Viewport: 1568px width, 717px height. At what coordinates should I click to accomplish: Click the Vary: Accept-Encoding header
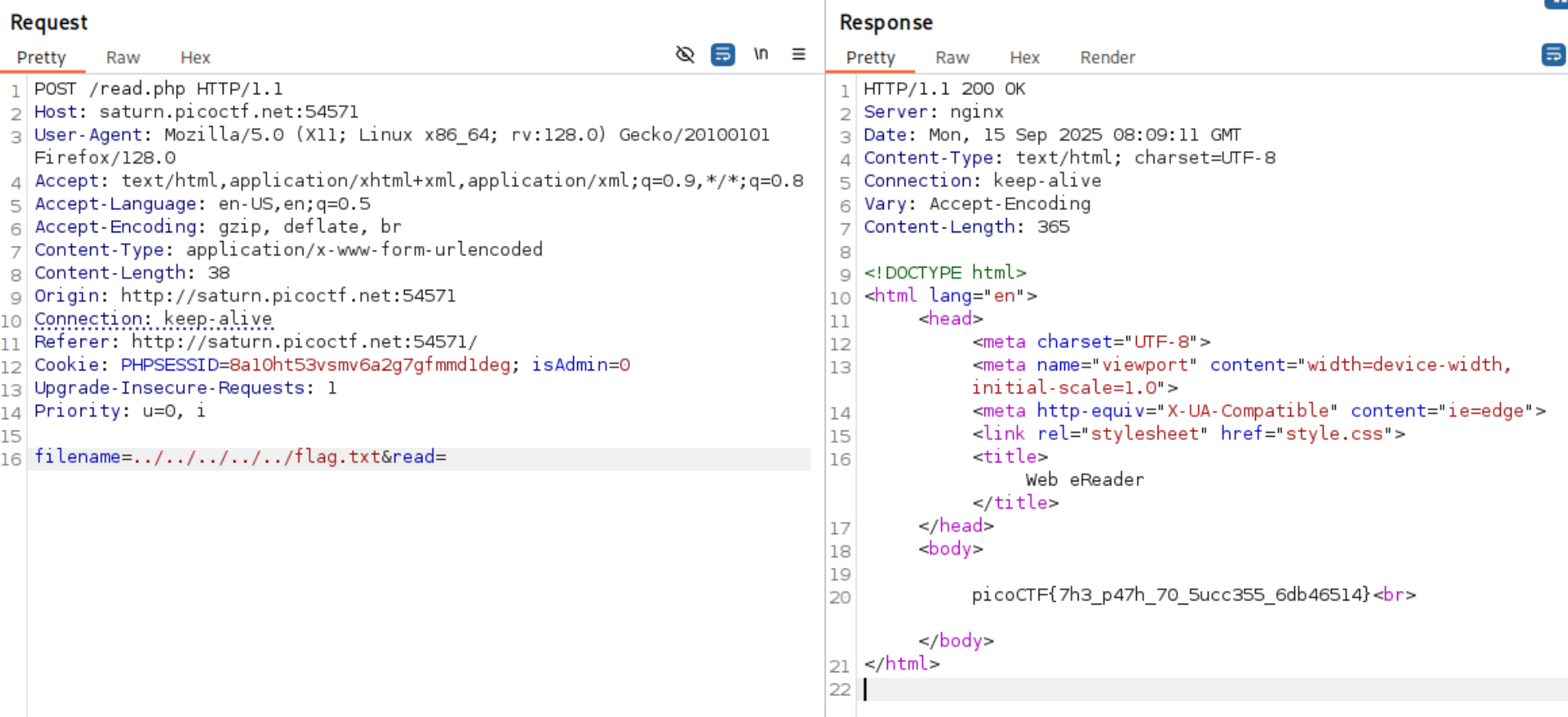pyautogui.click(x=977, y=204)
